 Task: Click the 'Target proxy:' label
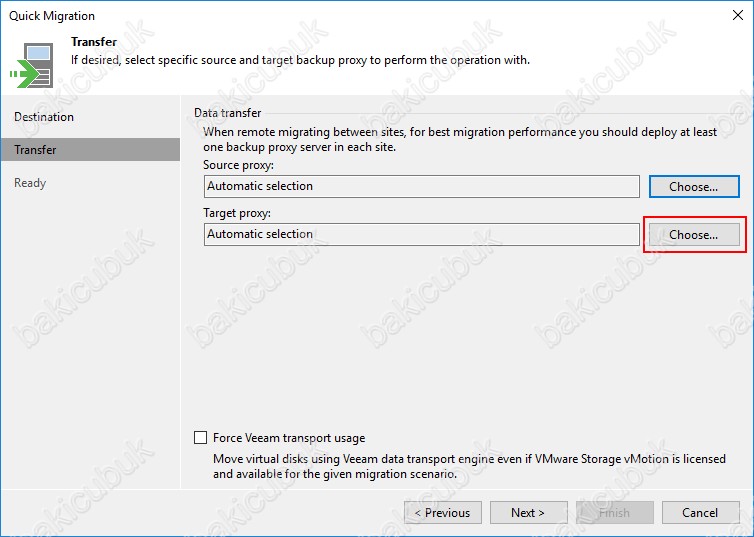[x=237, y=213]
